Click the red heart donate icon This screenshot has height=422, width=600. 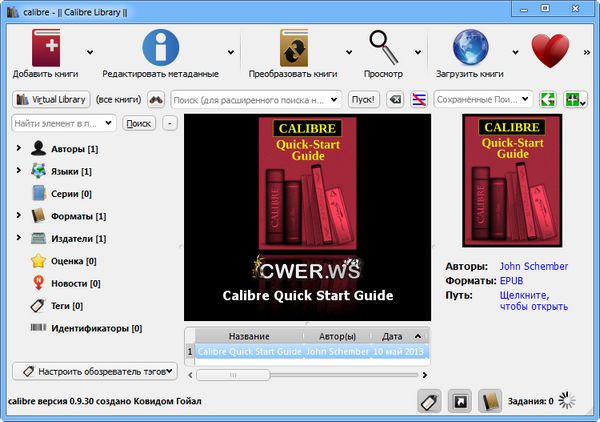coord(550,49)
